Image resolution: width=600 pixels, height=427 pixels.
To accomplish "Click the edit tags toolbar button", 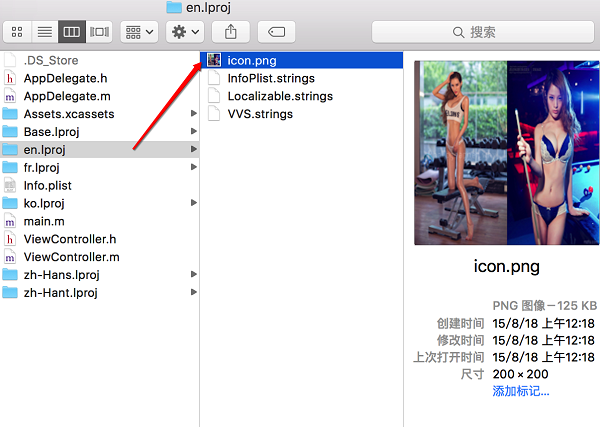I will coord(276,32).
